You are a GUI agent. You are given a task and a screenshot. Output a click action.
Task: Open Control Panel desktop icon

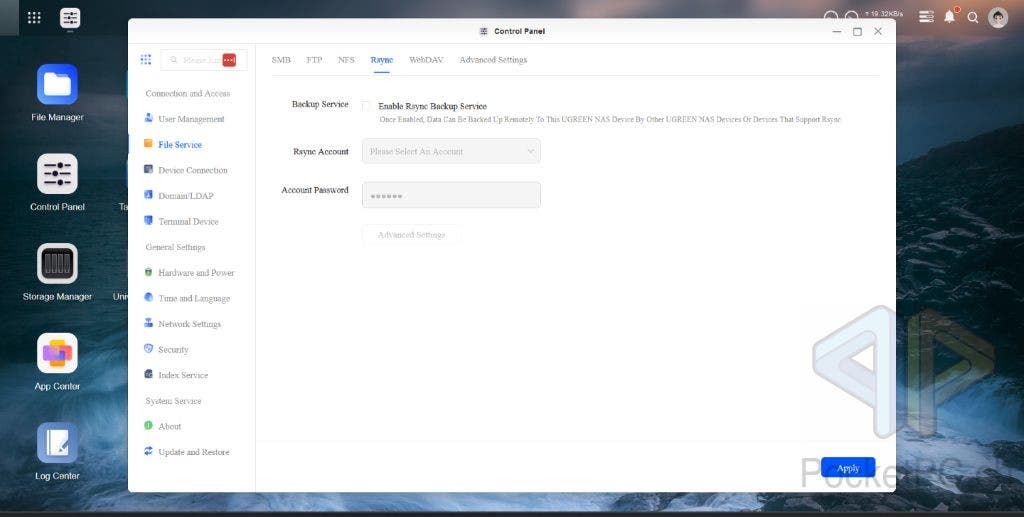[x=57, y=174]
